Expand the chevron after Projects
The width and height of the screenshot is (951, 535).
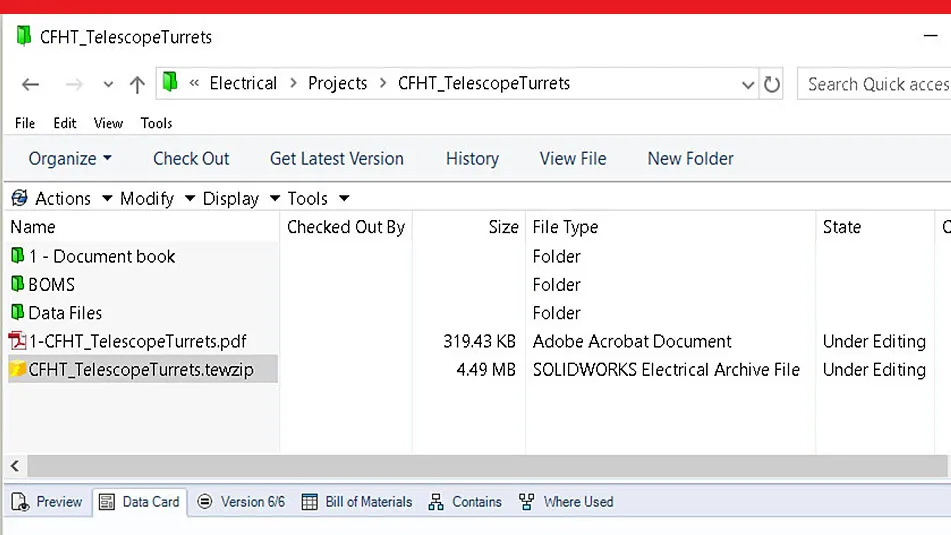(x=383, y=83)
